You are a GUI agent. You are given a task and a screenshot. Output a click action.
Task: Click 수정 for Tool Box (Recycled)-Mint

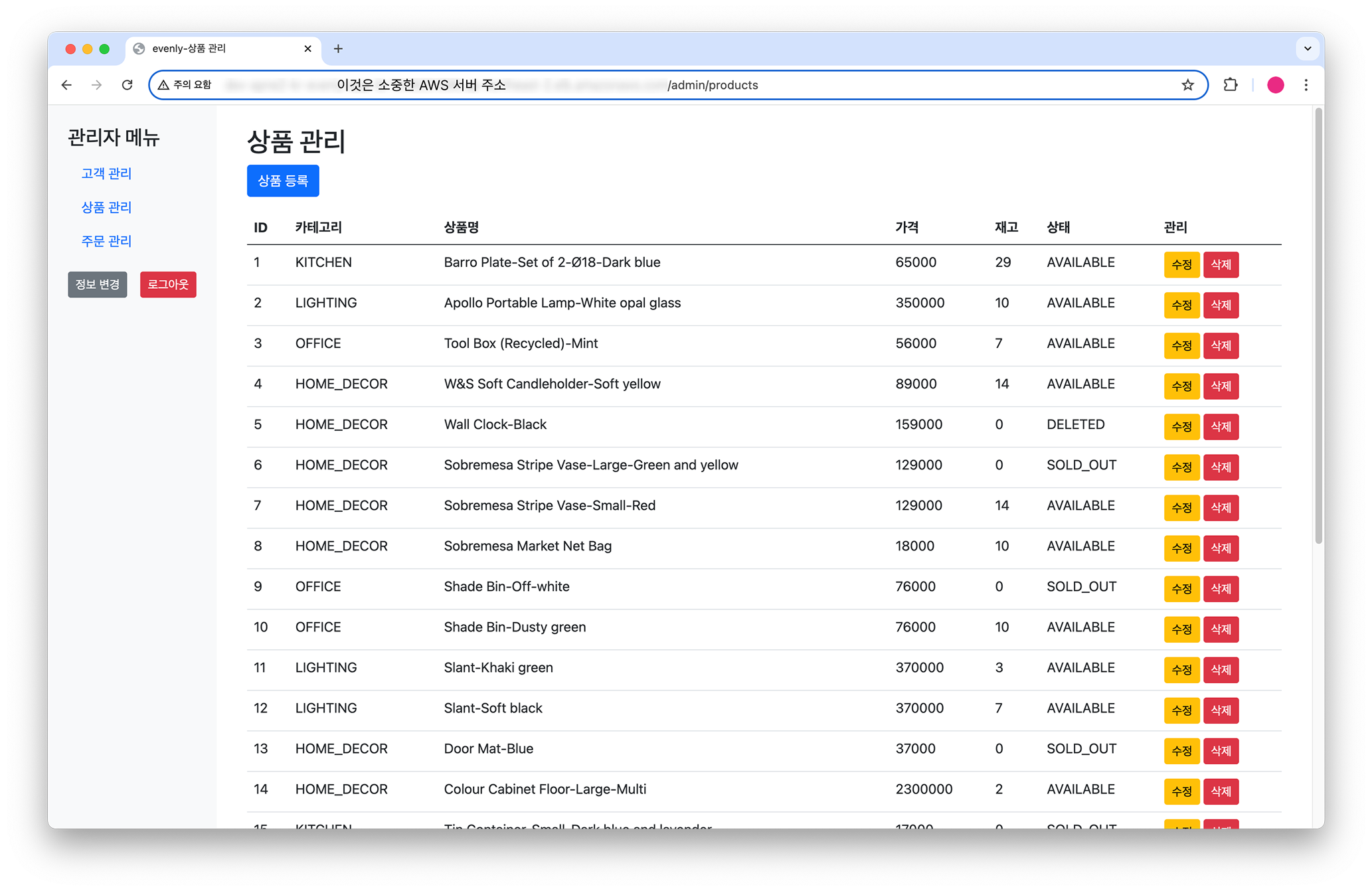point(1181,345)
